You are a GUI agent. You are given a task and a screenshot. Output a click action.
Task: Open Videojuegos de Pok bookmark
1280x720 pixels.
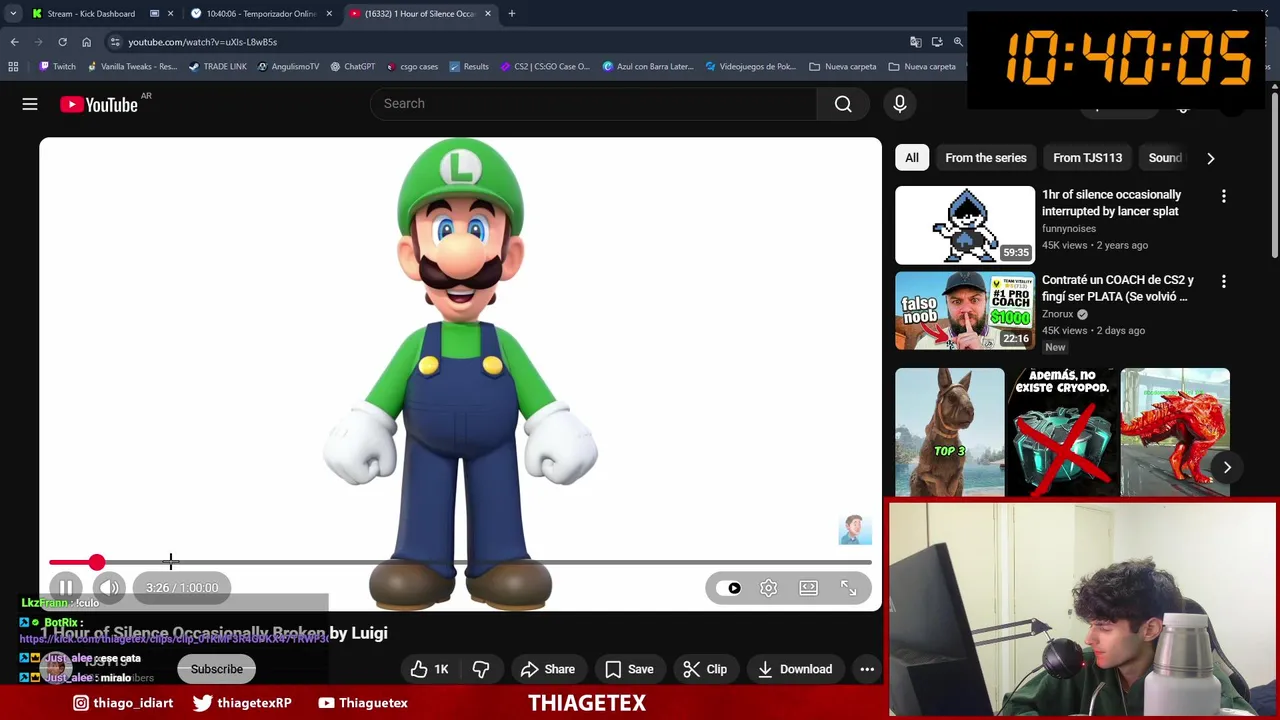750,67
